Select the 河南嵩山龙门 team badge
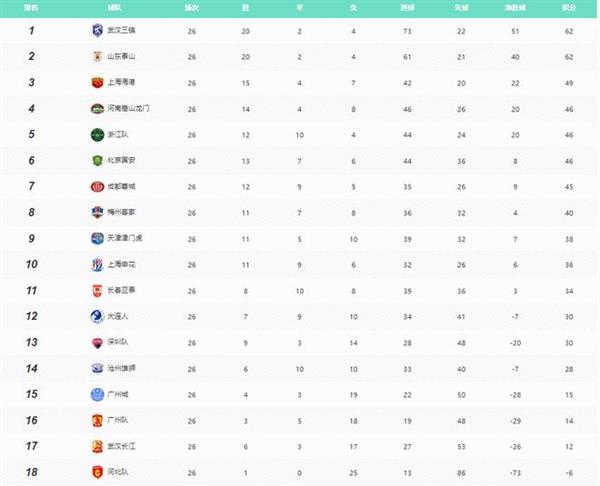Screen dimensions: 600x486 coord(98,109)
